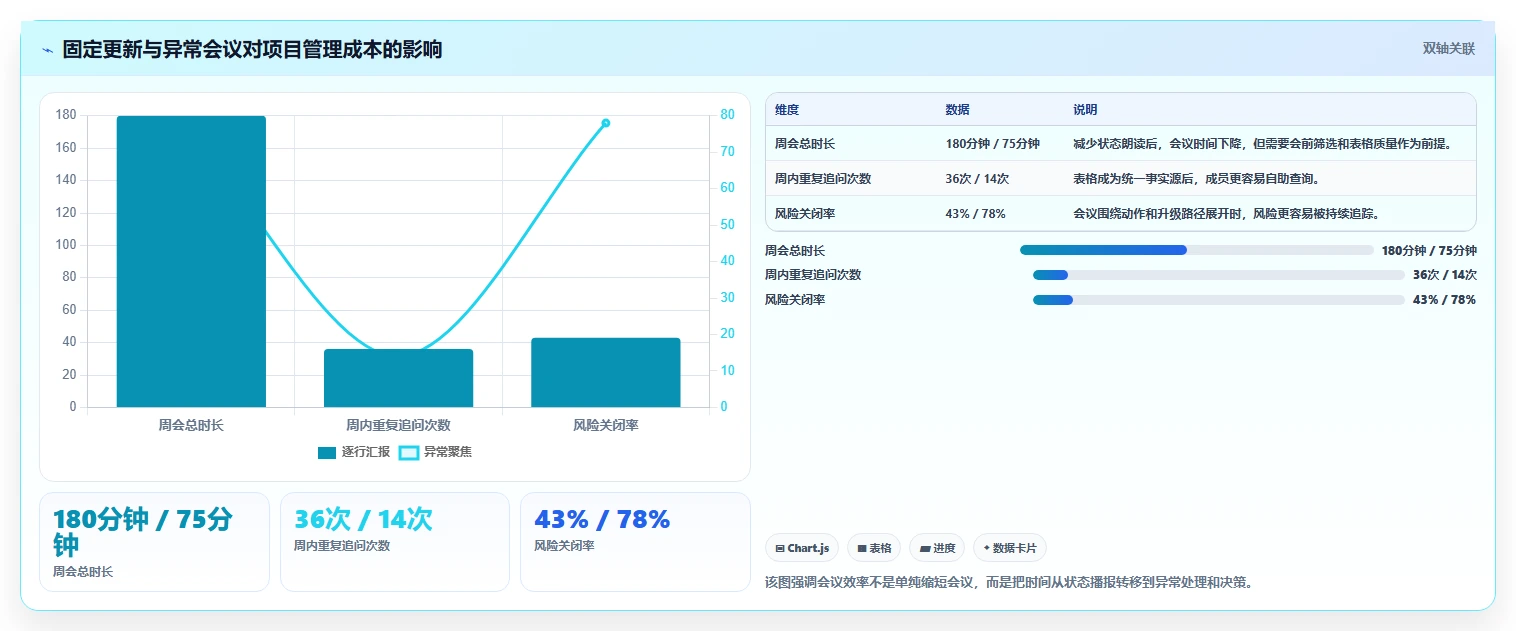1516x631 pixels.
Task: Click the left axis value 100
Action: pyautogui.click(x=66, y=245)
